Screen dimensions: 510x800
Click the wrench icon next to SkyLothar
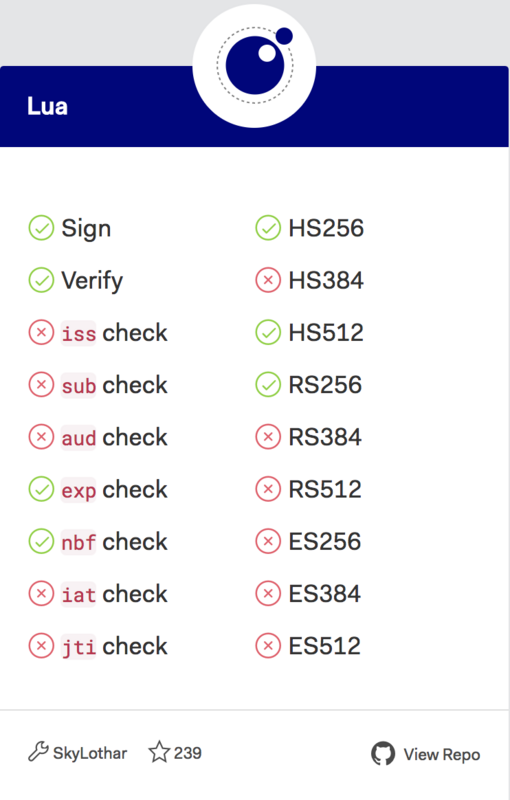pos(38,752)
